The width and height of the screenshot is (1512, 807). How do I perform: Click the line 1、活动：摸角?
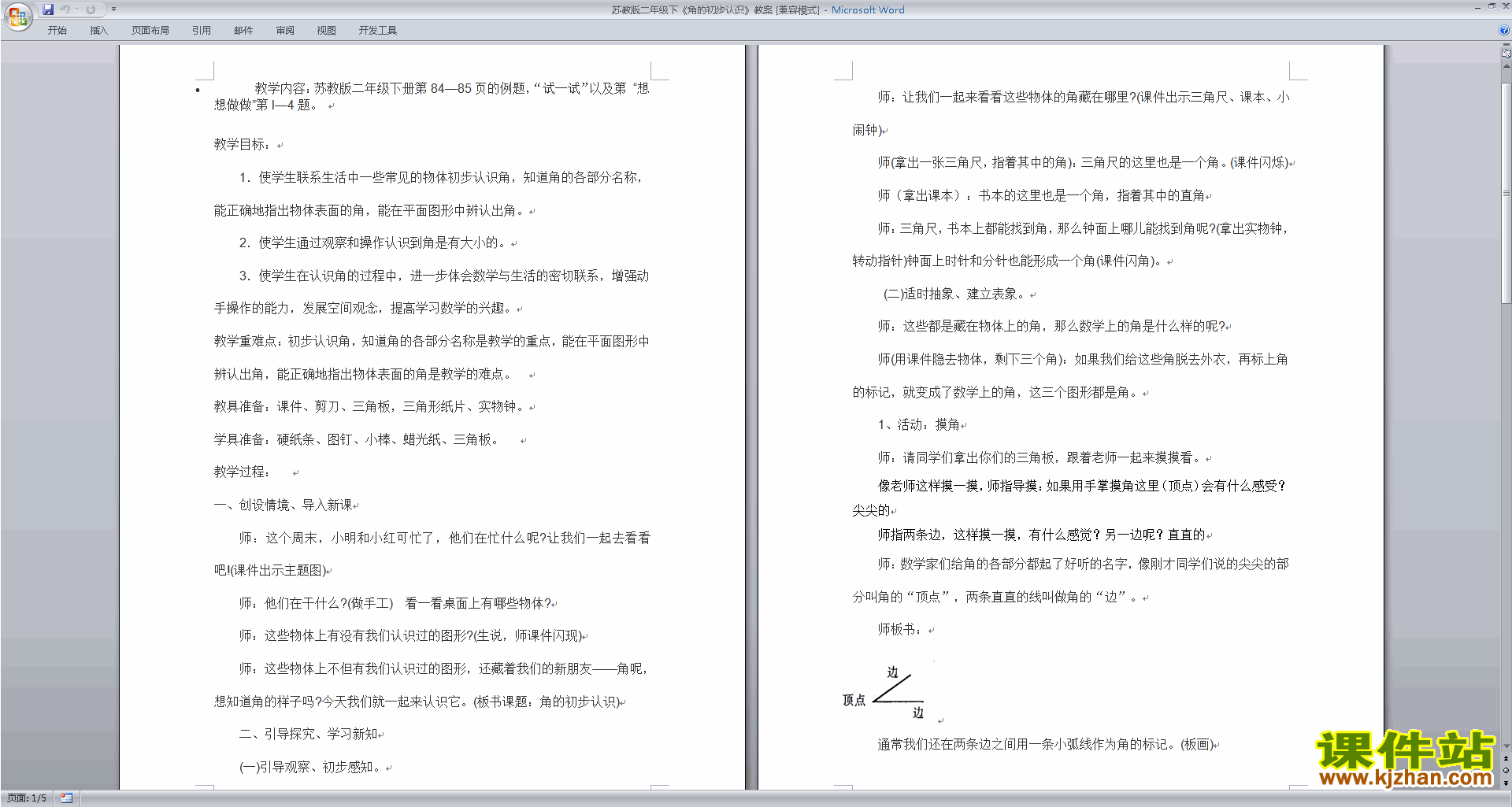[919, 424]
